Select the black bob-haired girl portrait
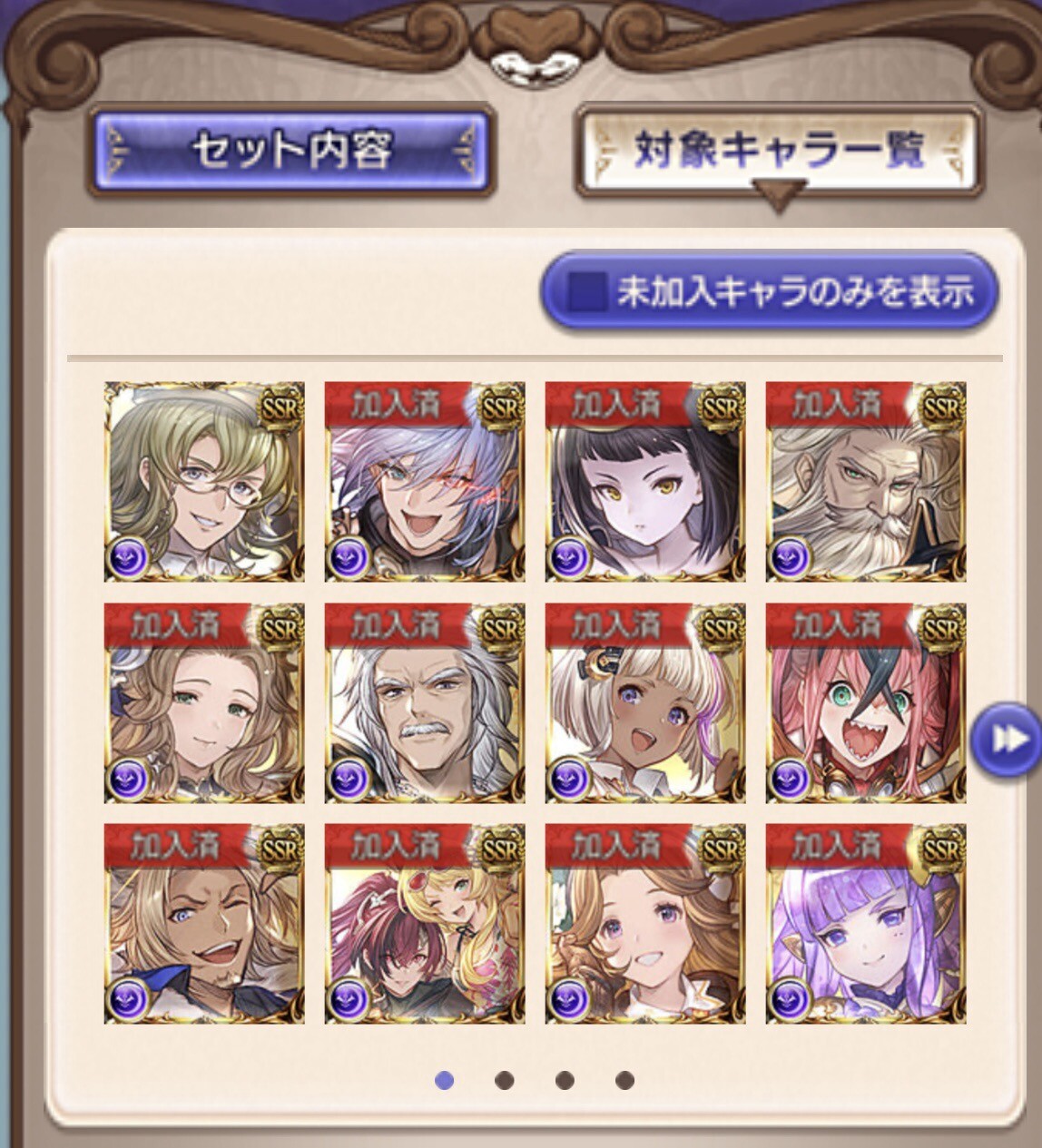The width and height of the screenshot is (1042, 1148). point(645,481)
